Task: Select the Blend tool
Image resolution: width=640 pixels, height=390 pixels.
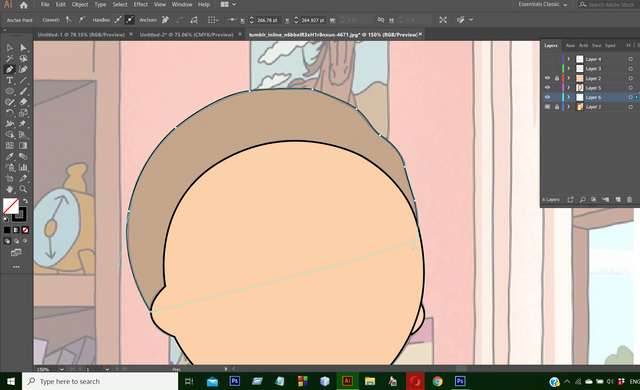Action: tap(23, 157)
